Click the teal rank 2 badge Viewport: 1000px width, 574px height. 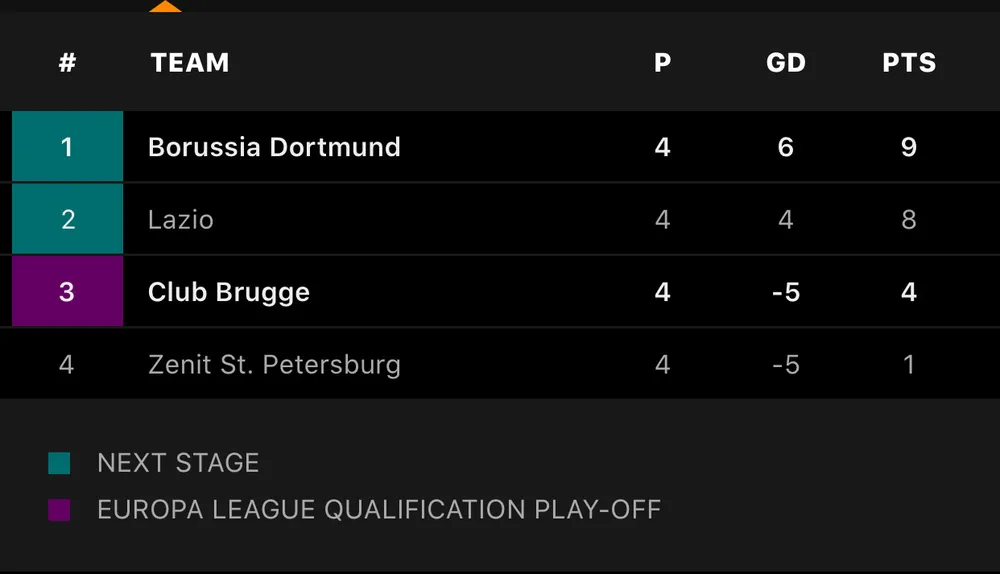pos(67,219)
